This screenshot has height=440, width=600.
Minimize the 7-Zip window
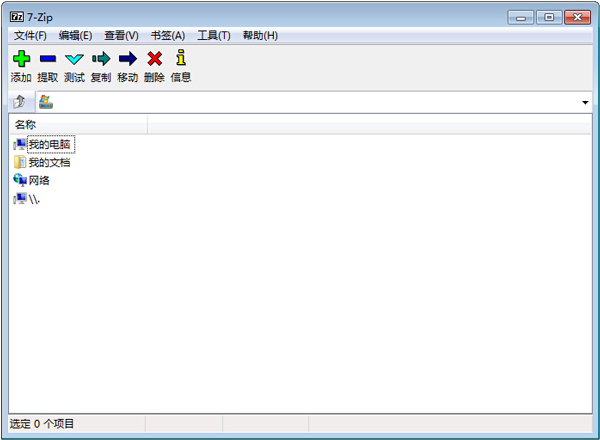coord(520,17)
